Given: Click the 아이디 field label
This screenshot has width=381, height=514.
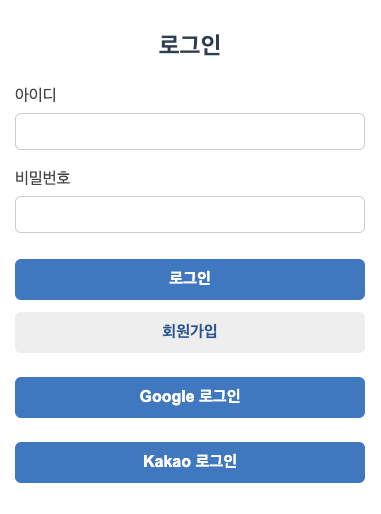Looking at the screenshot, I should click(36, 95).
